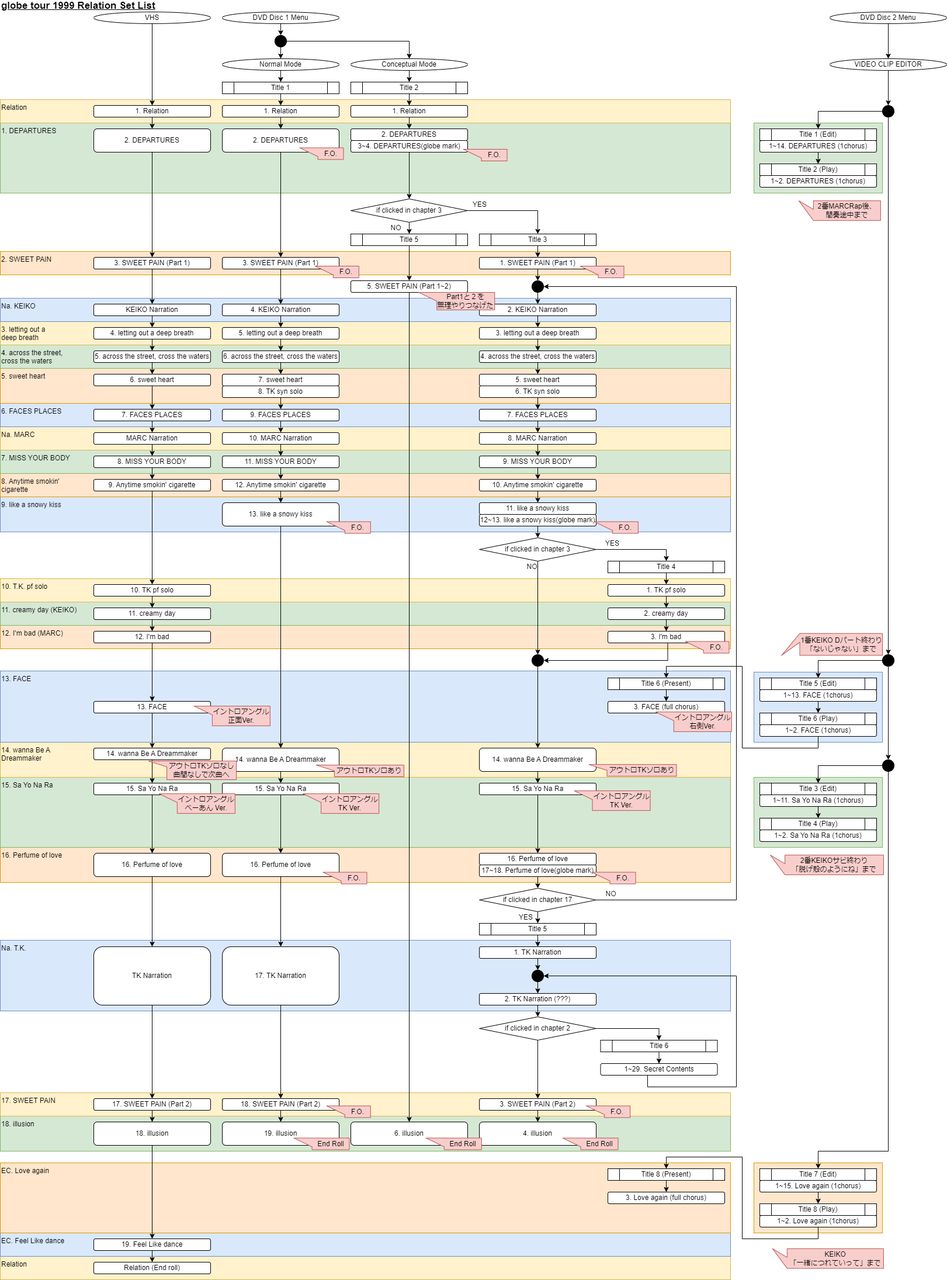Viewport: 947px width, 1280px height.
Task: Select '4. letting out a deep breath'
Action: point(152,333)
